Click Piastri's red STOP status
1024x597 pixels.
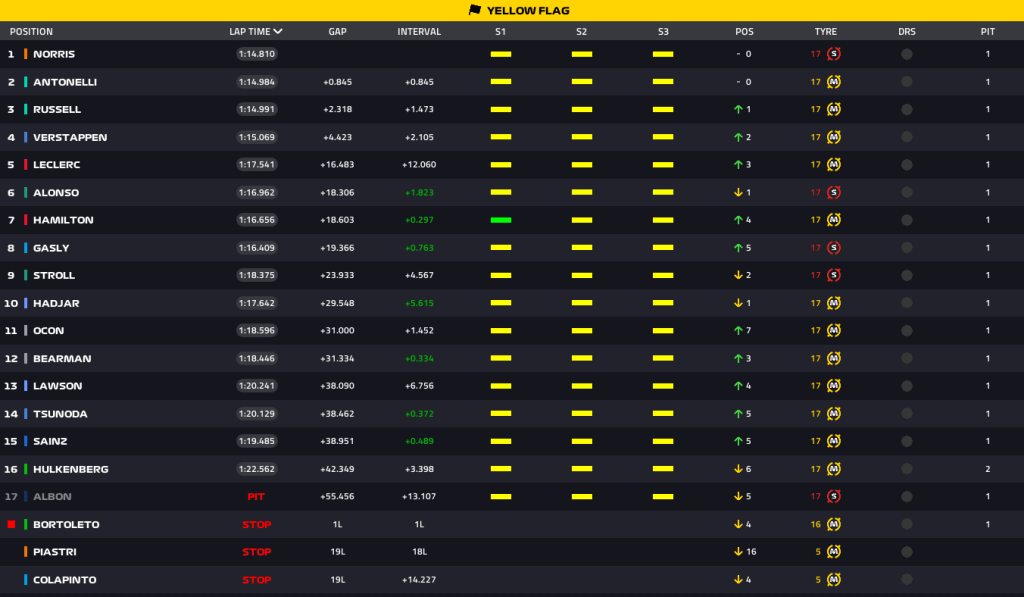tap(257, 552)
